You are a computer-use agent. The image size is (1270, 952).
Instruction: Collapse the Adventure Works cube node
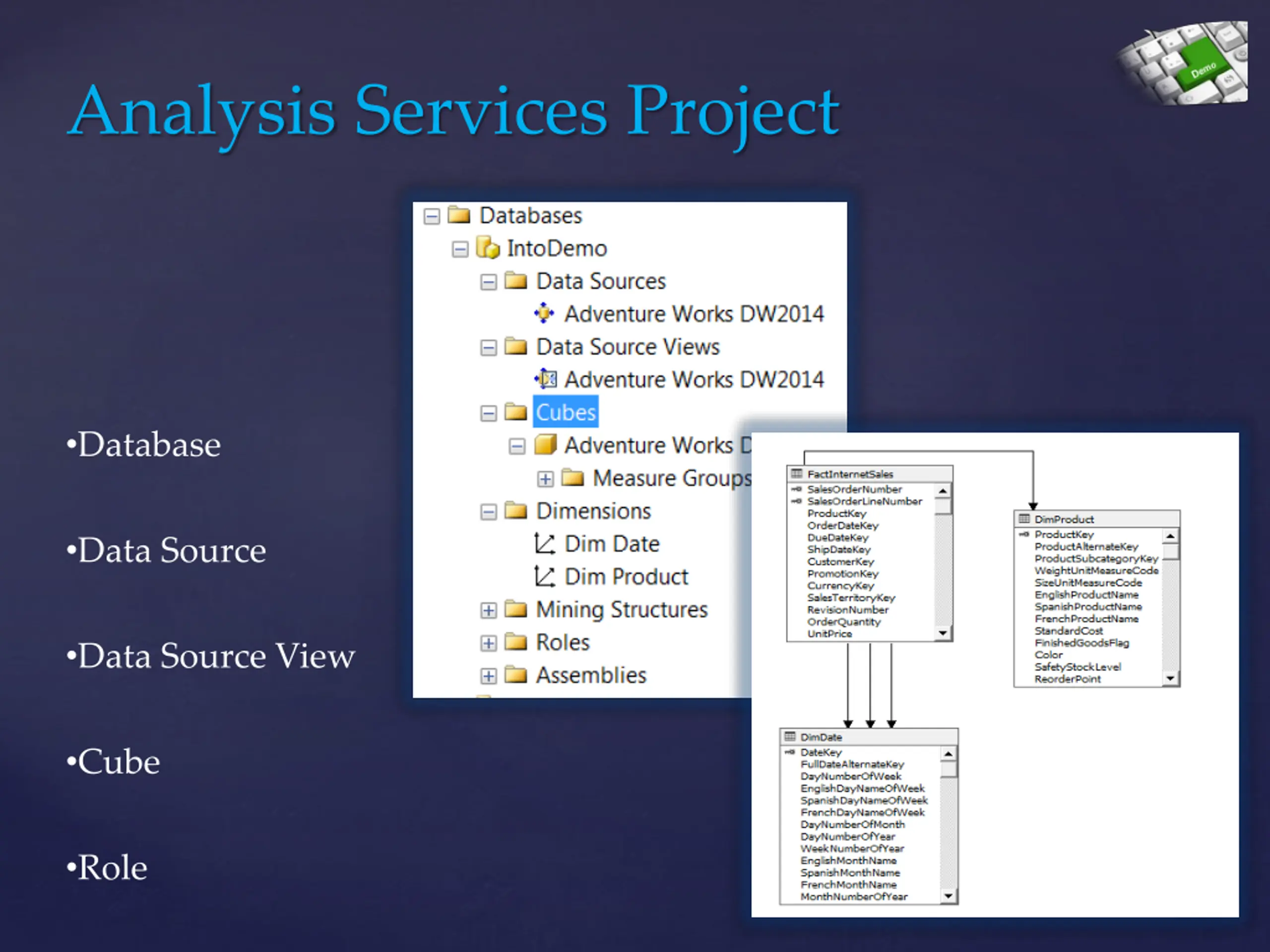[x=517, y=446]
